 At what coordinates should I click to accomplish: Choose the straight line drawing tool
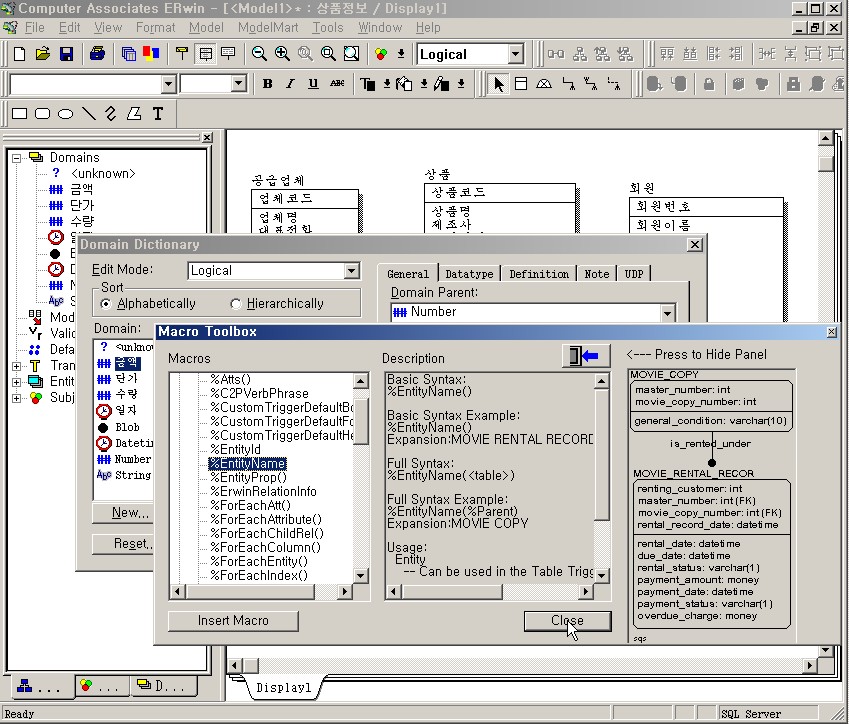89,114
